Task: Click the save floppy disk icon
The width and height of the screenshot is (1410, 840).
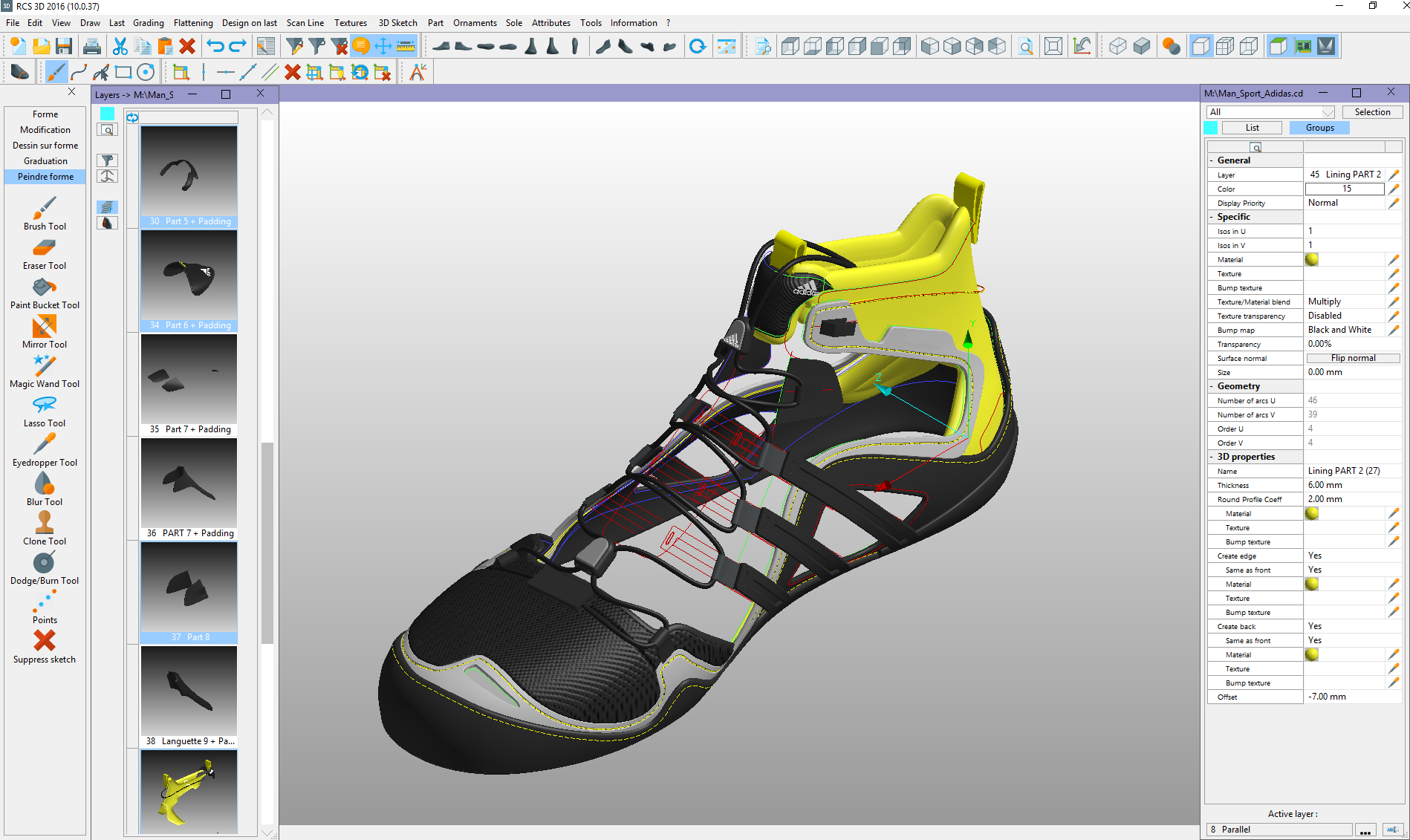Action: [64, 46]
